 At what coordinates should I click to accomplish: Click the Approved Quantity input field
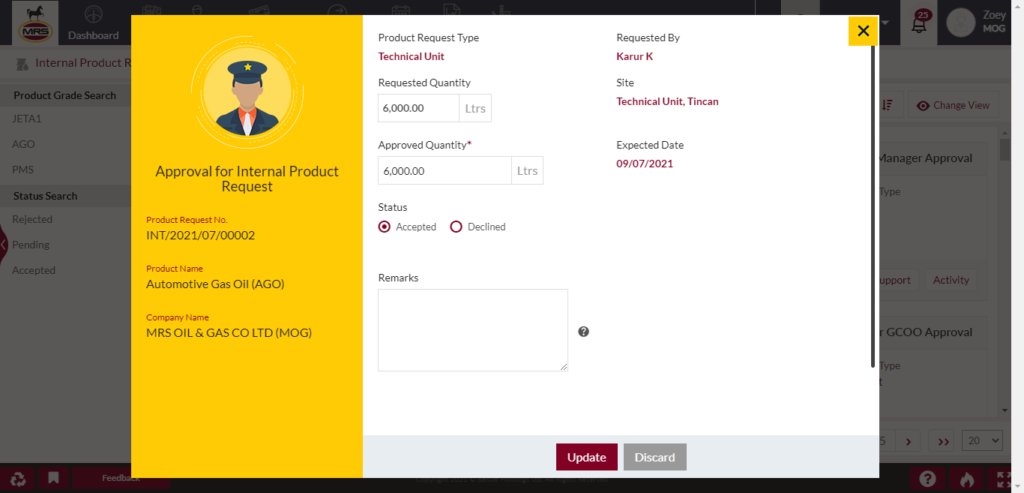coord(445,170)
